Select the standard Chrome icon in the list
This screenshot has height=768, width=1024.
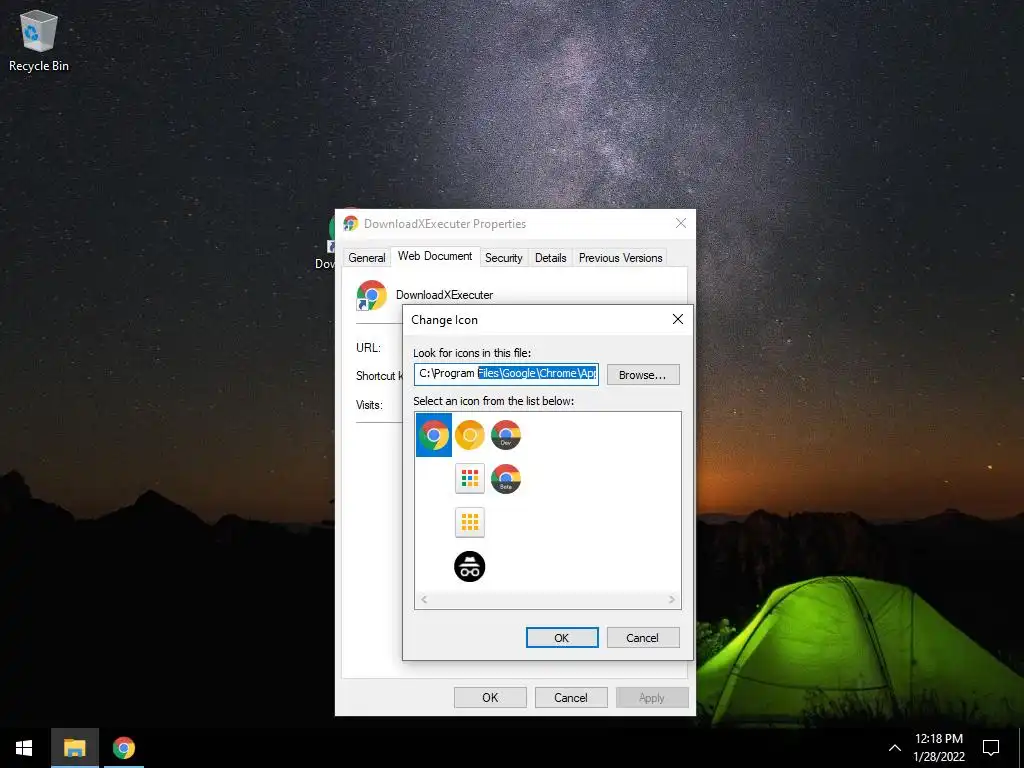tap(434, 435)
